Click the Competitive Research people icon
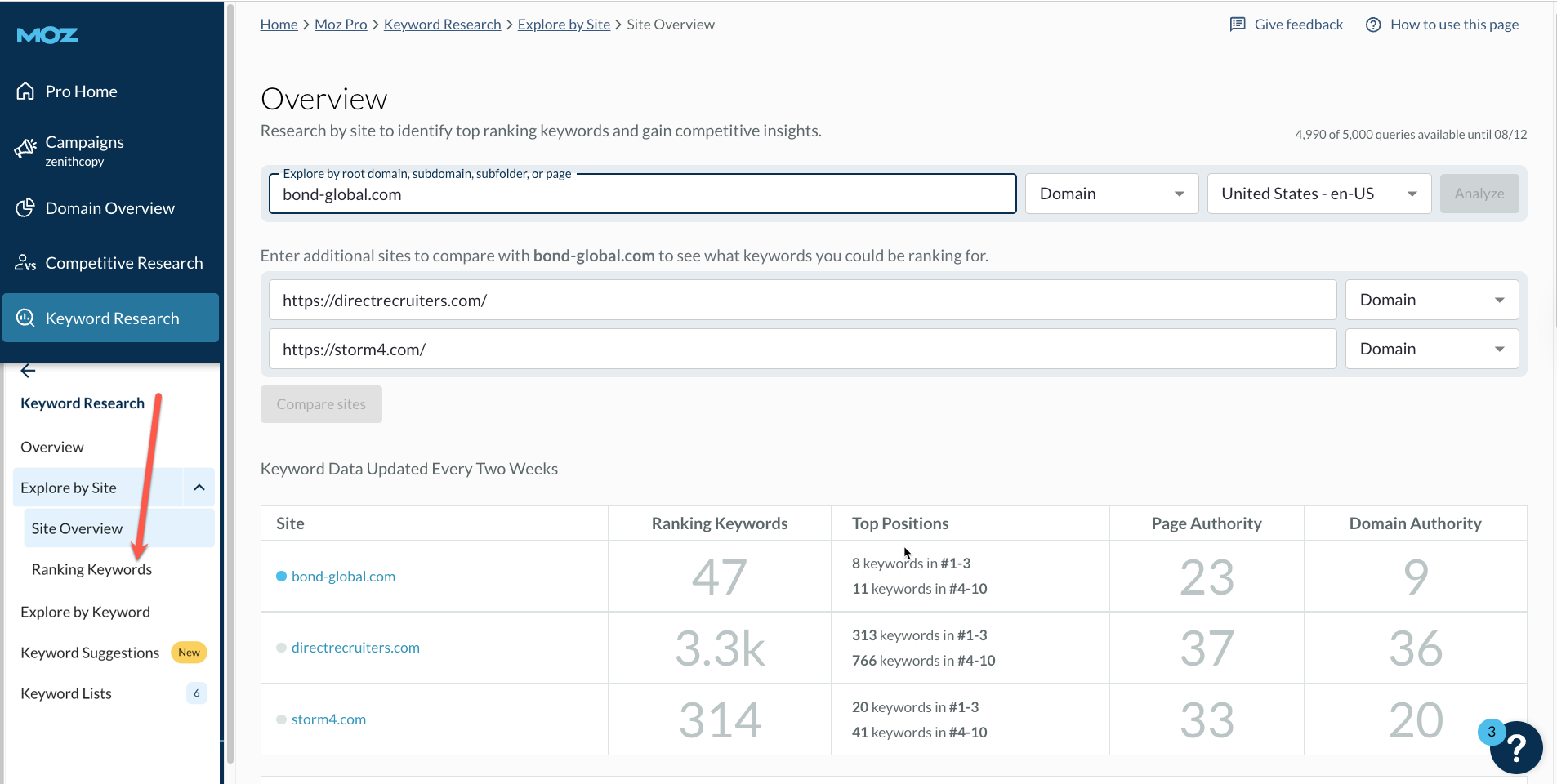 25,263
